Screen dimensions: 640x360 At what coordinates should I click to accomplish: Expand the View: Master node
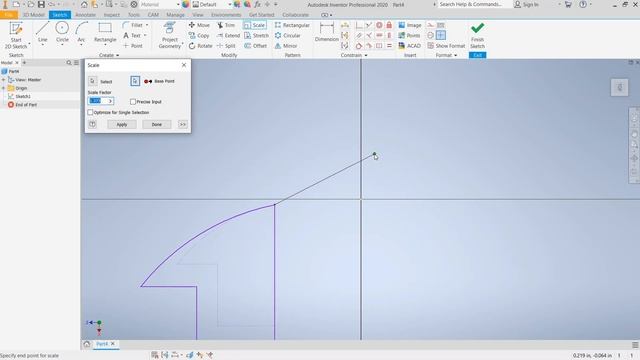4,80
